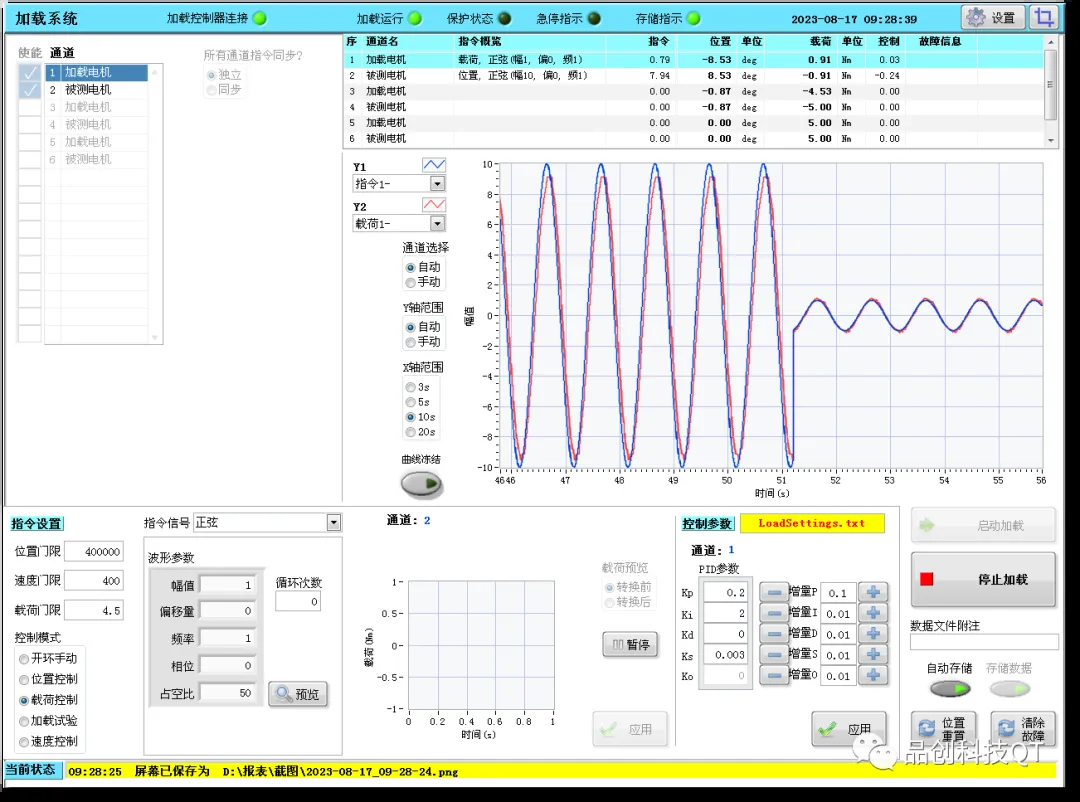Open the 设置 settings gear button
1080x802 pixels.
(x=993, y=17)
